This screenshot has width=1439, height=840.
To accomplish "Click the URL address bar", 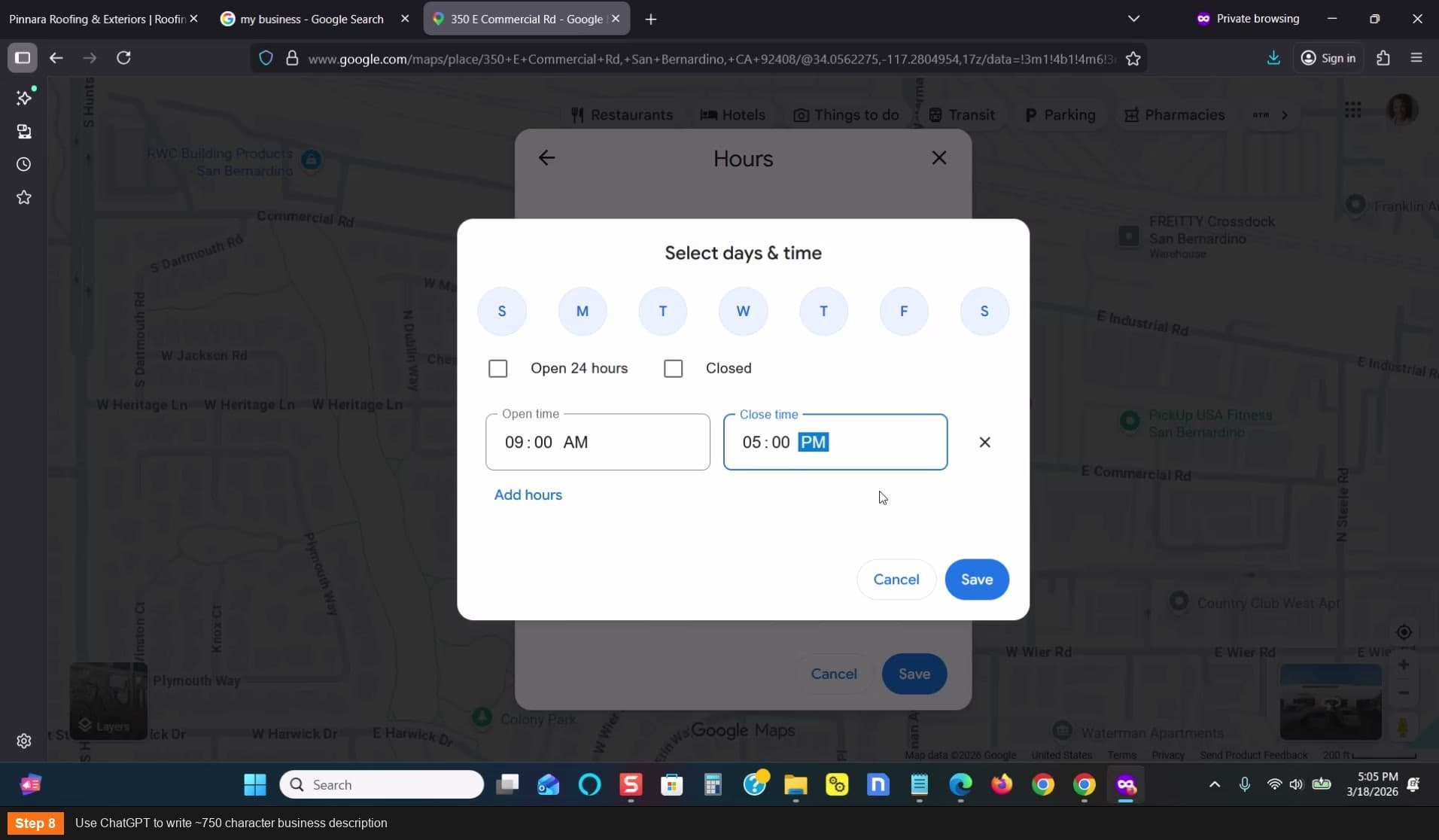I will [x=711, y=59].
